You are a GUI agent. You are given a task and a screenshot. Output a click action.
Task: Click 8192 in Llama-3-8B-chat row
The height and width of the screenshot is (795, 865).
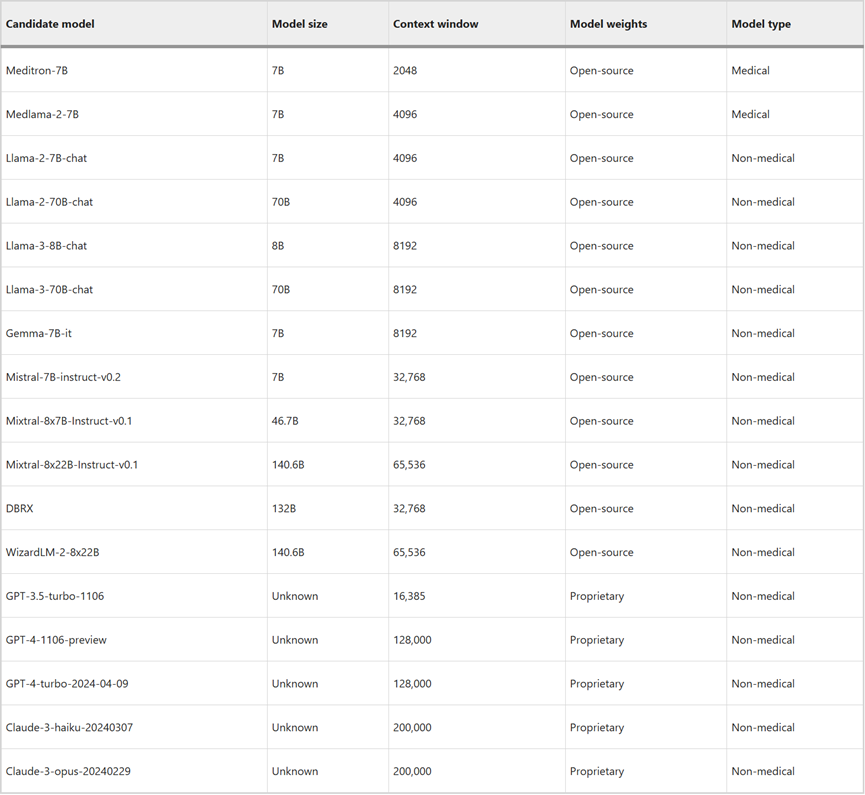tap(405, 246)
